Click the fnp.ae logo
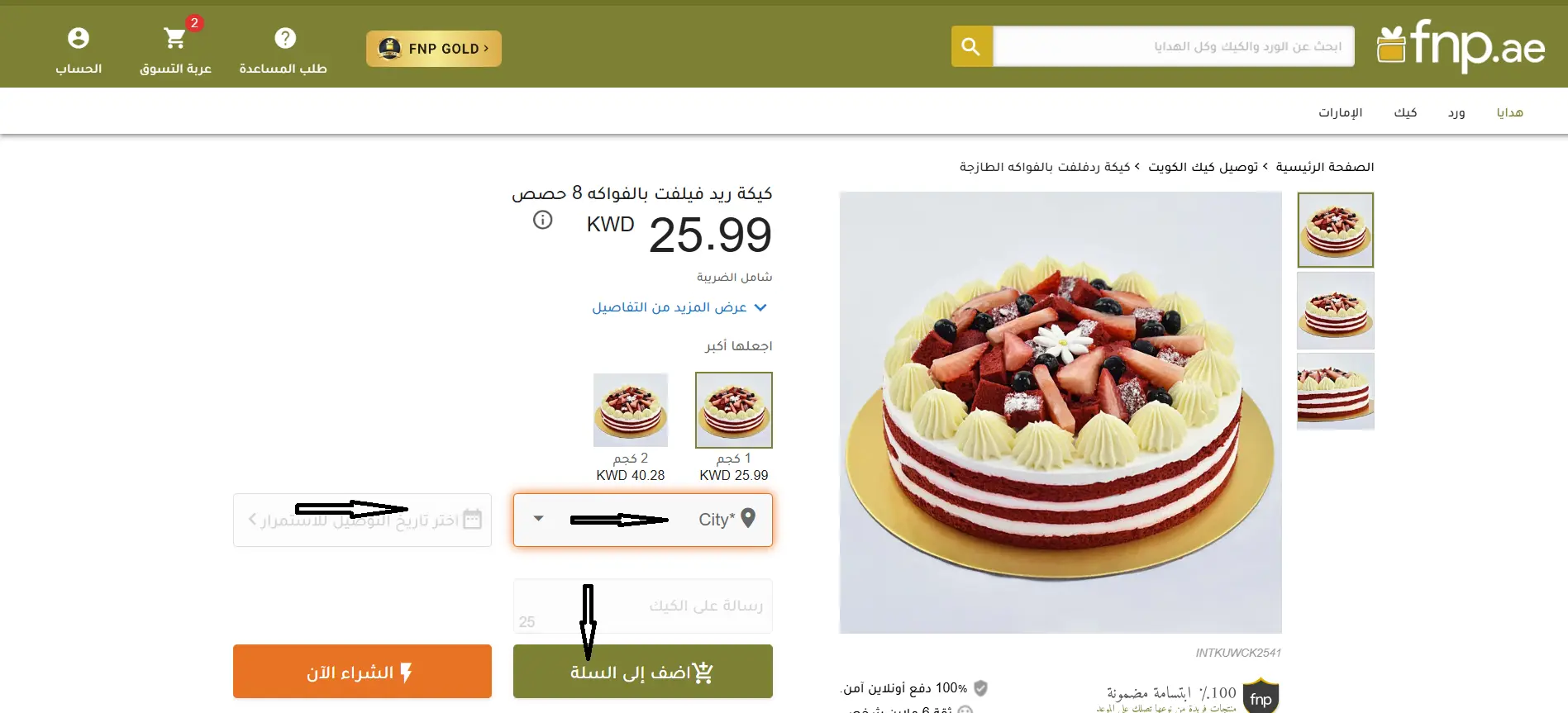This screenshot has width=1568, height=713. point(1461,45)
